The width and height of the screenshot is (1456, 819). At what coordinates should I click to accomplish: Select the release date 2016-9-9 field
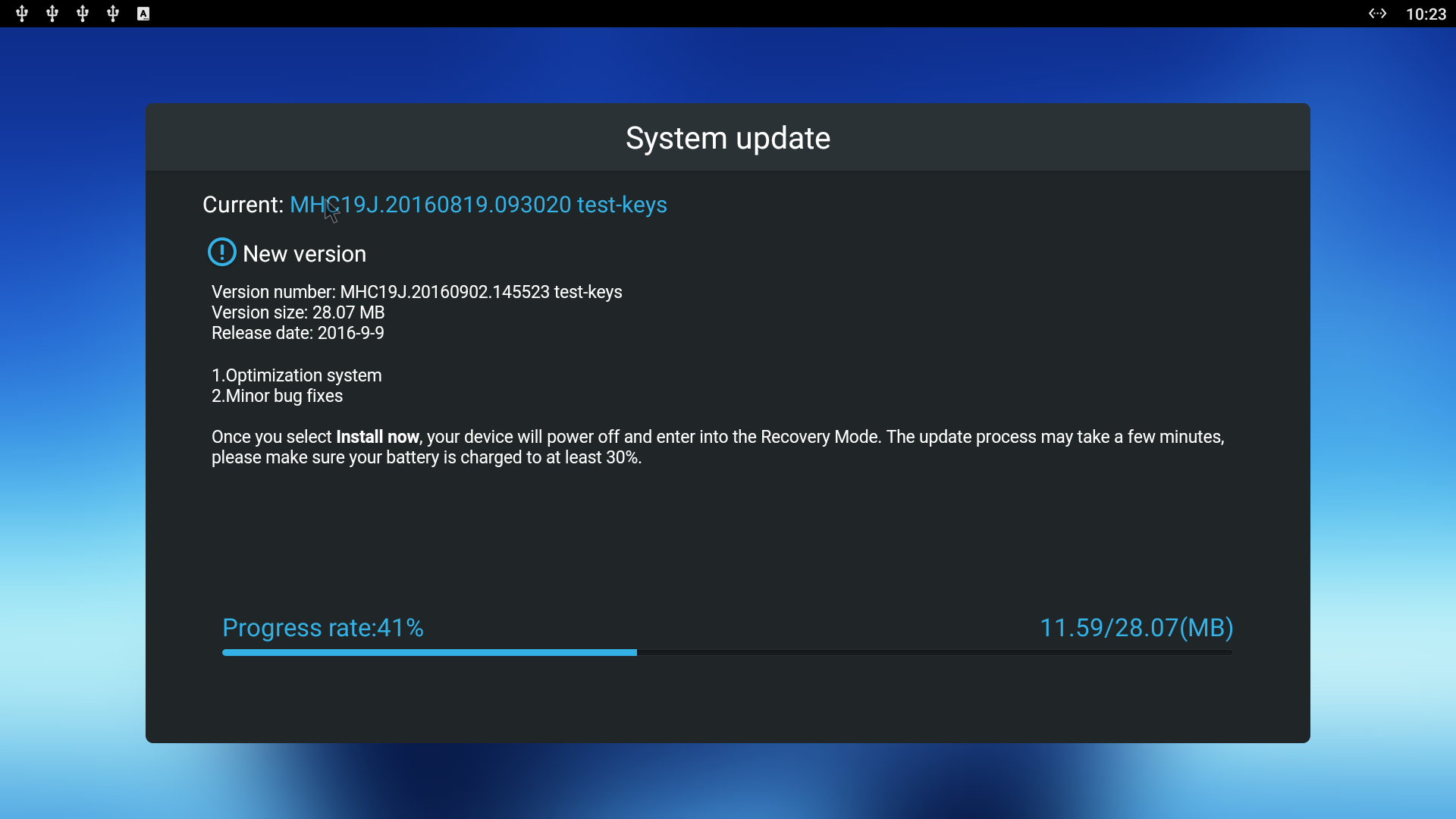tap(297, 333)
